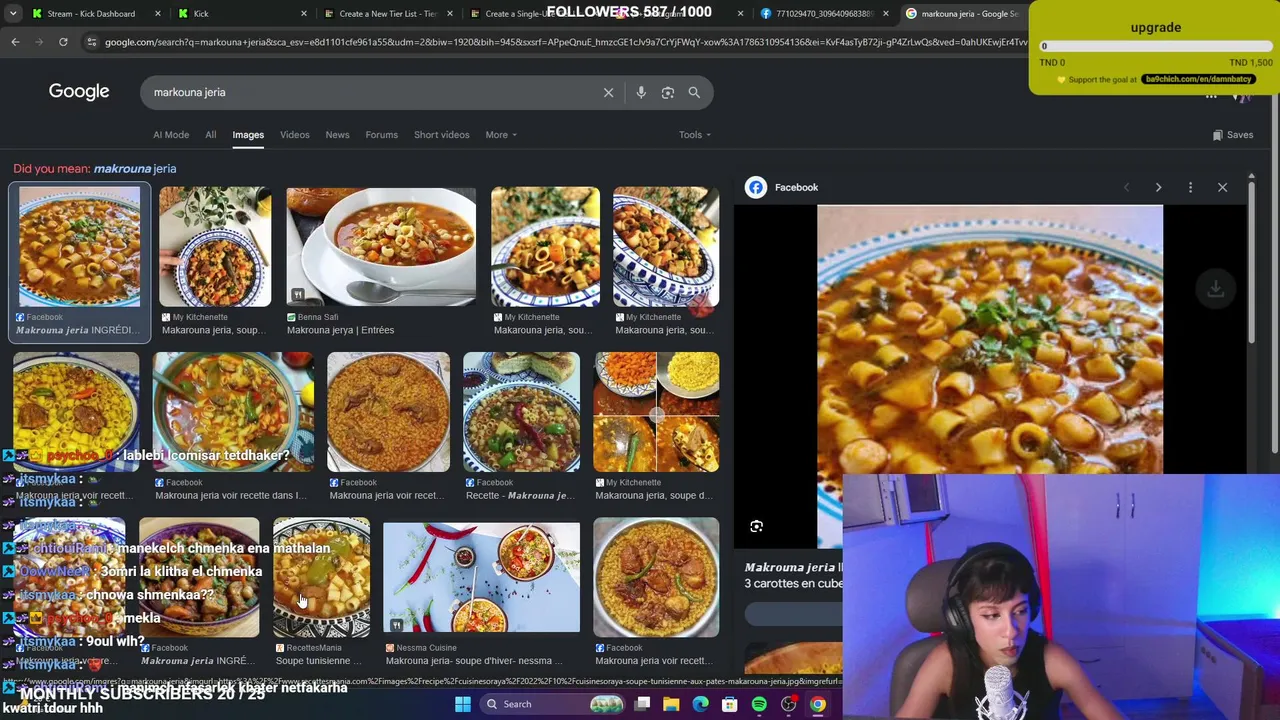Screen dimensions: 1280x720
Task: Open the Create a New Tier List tab
Action: [388, 14]
